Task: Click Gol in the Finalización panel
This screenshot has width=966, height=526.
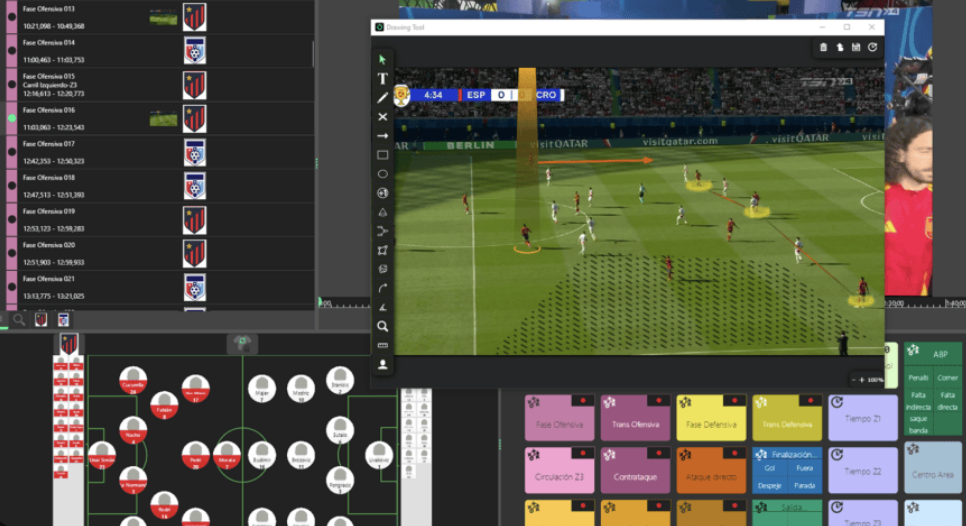Action: (x=769, y=469)
